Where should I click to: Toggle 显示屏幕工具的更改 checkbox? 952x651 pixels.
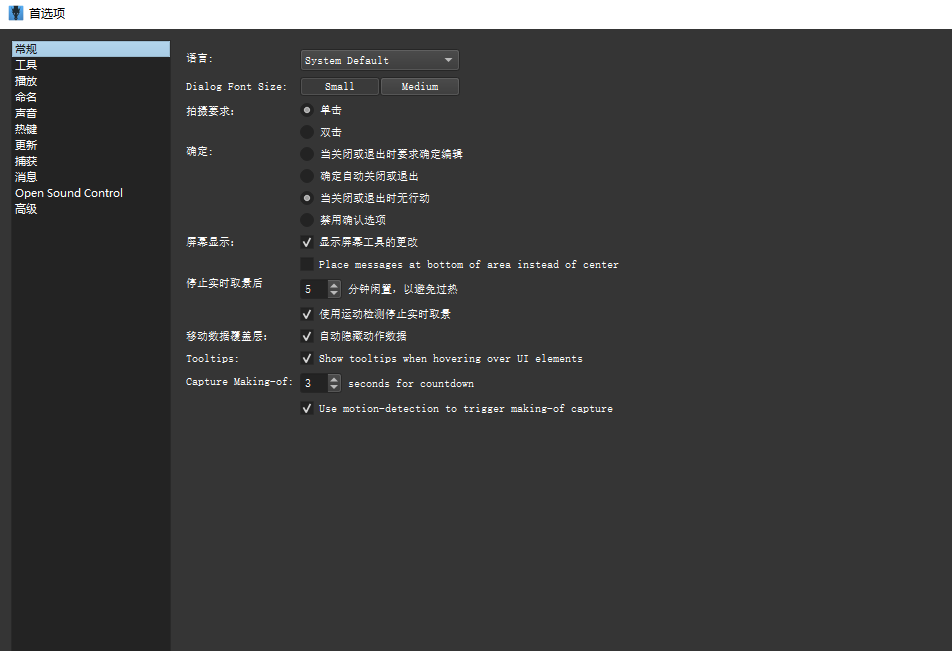tap(307, 242)
